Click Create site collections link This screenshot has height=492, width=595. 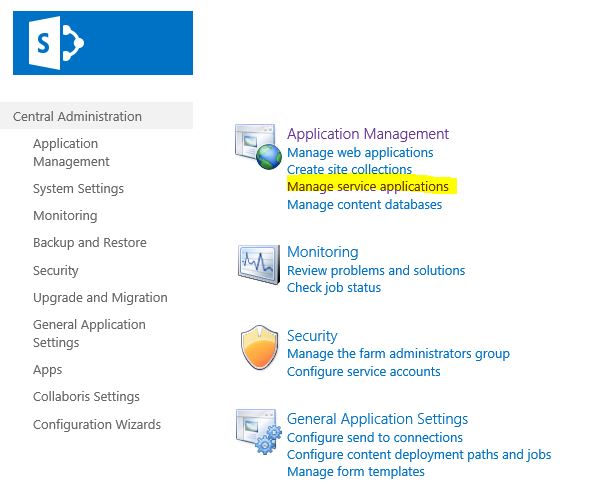(349, 169)
